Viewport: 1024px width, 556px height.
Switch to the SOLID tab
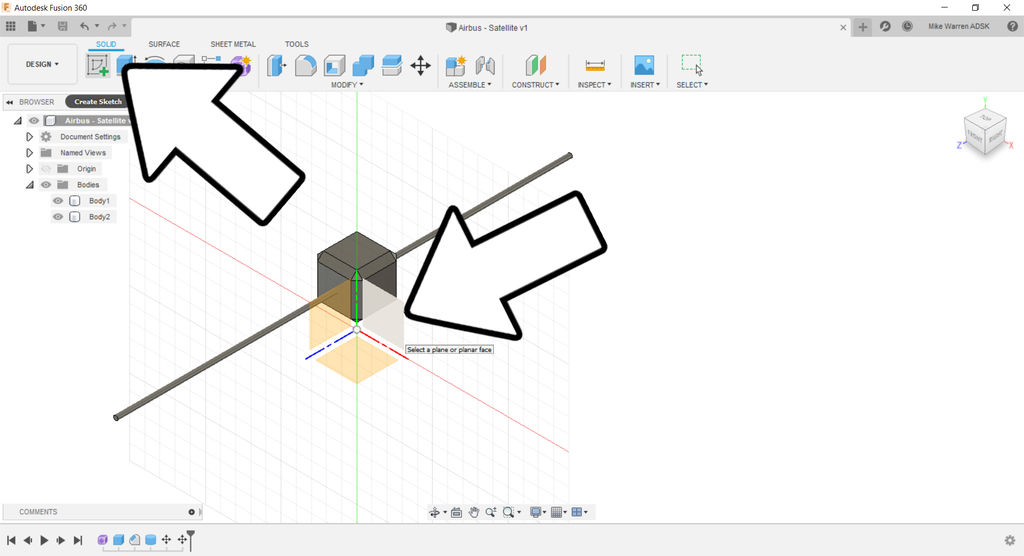(x=106, y=44)
